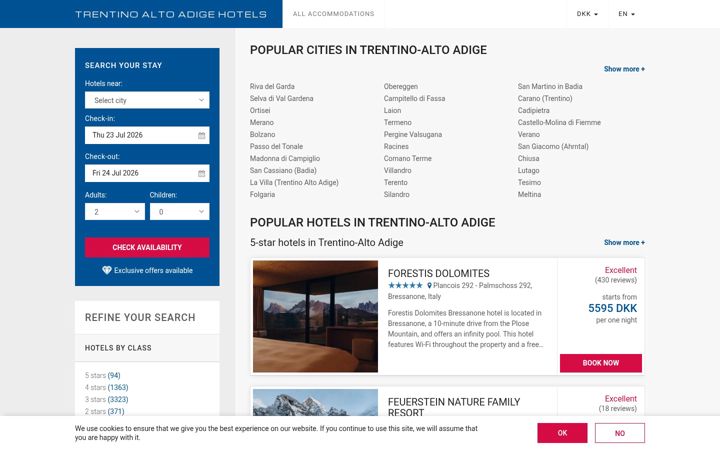
Task: Book Forestis Dolomites now
Action: tap(601, 363)
